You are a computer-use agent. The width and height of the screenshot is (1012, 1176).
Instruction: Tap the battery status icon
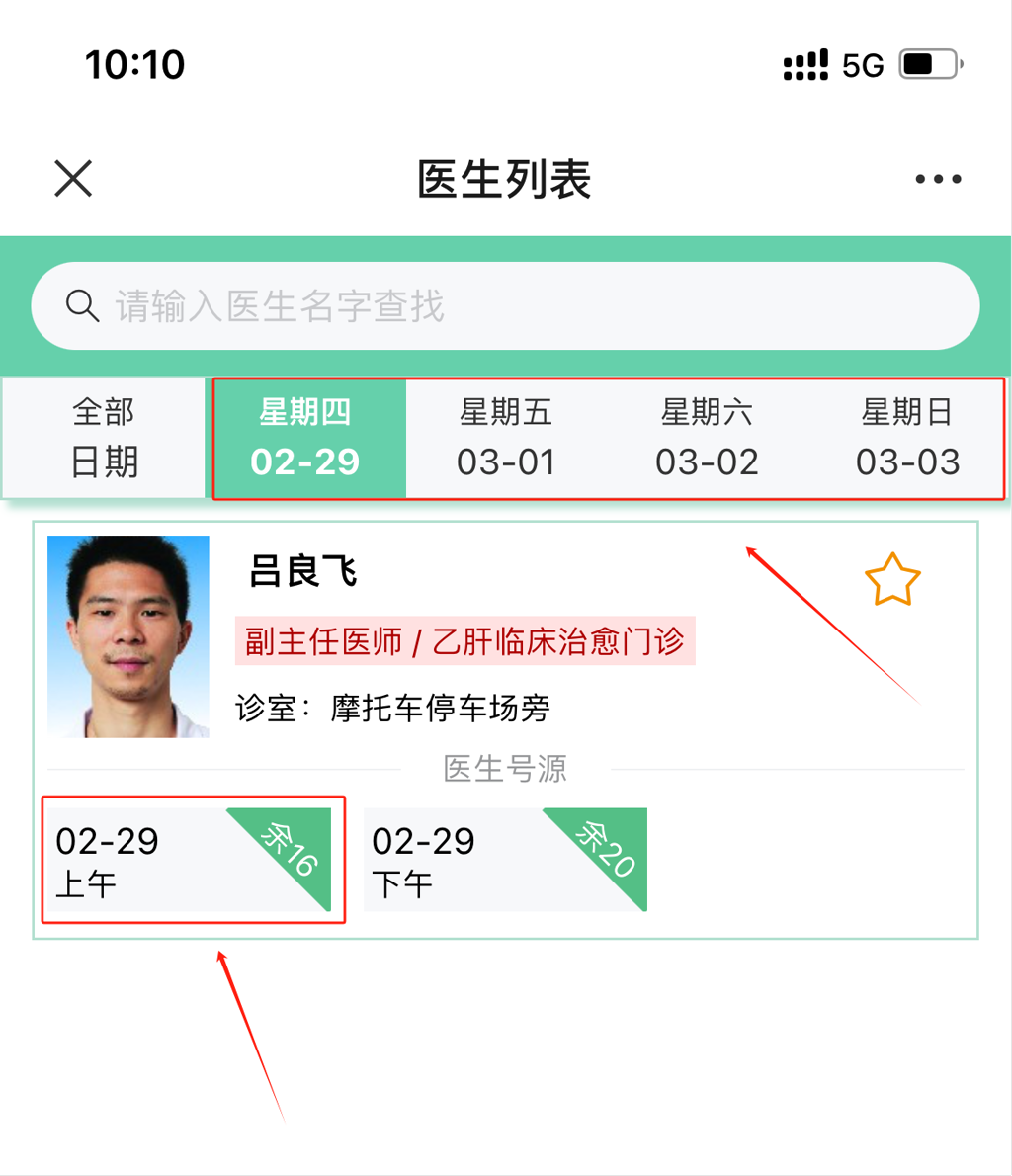(x=931, y=64)
